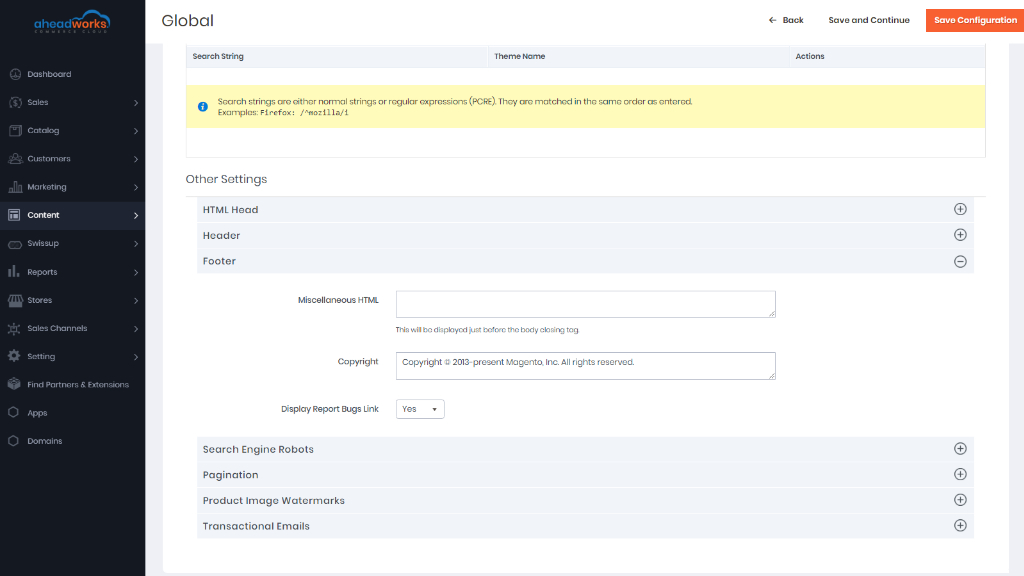Expand Product Image Watermarks plus icon
The height and width of the screenshot is (576, 1024).
960,500
